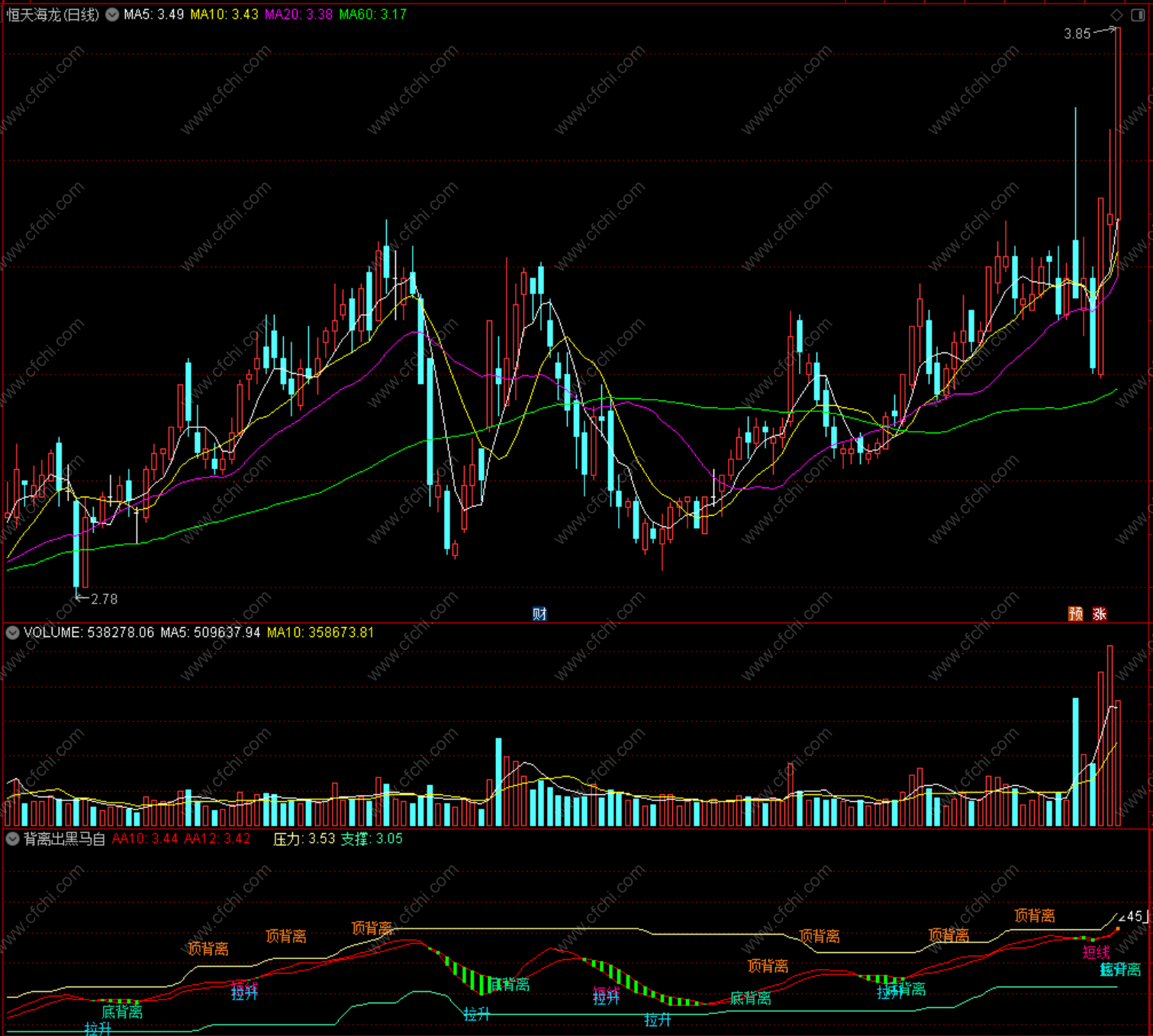Click the 涨 marker icon
The image size is (1153, 1036).
tap(1100, 614)
